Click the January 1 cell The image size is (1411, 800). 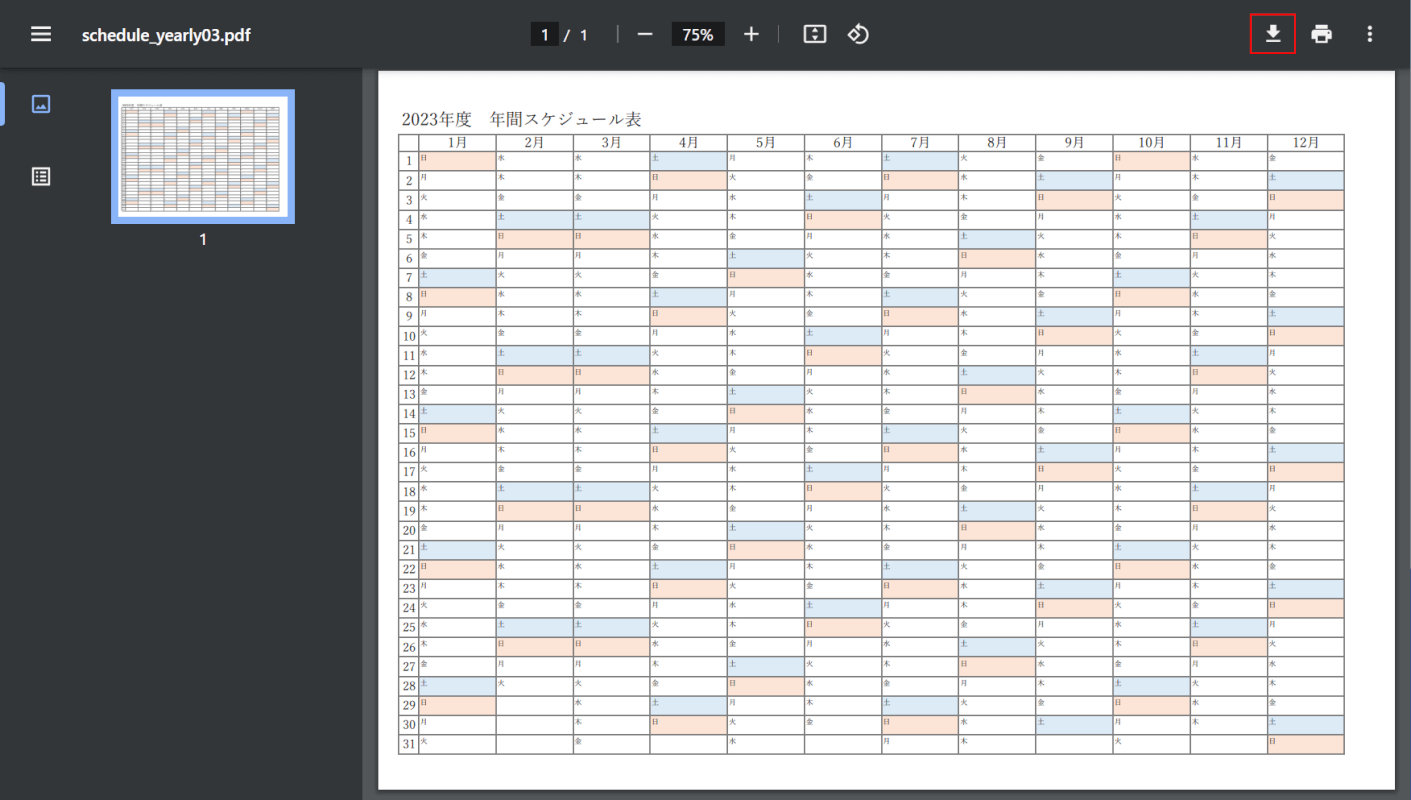tap(457, 161)
